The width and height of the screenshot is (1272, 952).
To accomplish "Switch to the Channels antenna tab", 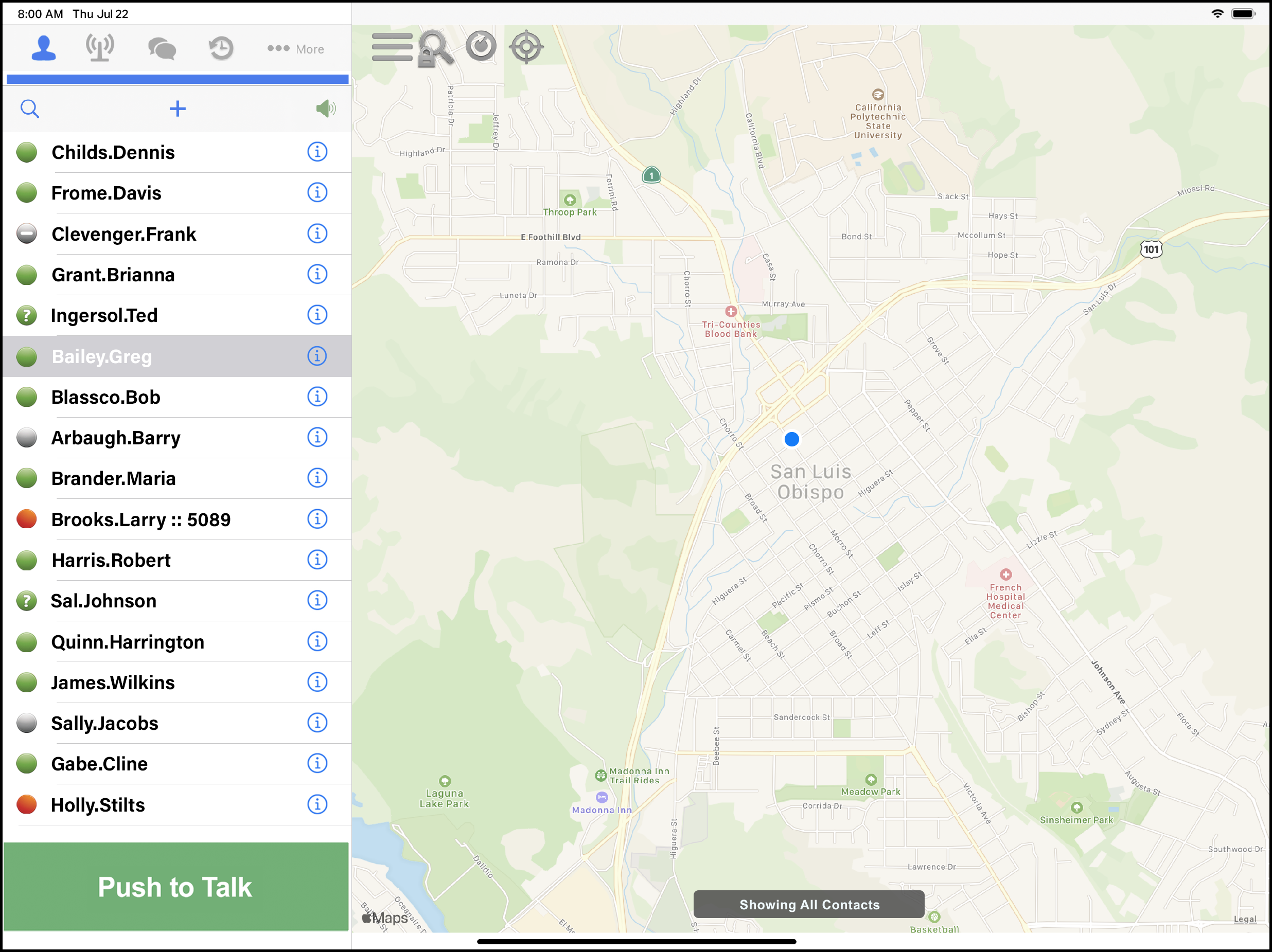I will pos(99,48).
